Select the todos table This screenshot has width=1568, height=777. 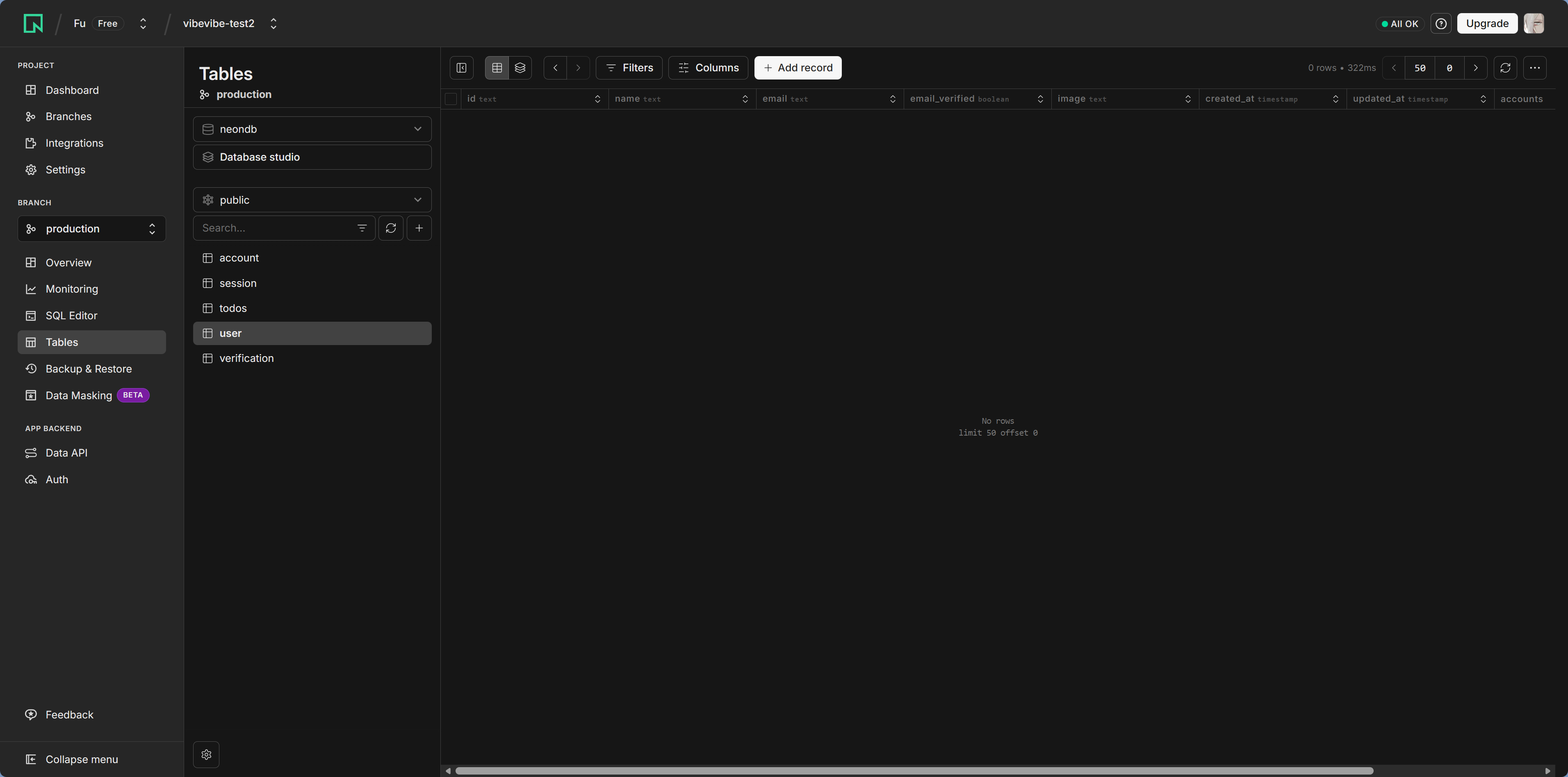(233, 309)
